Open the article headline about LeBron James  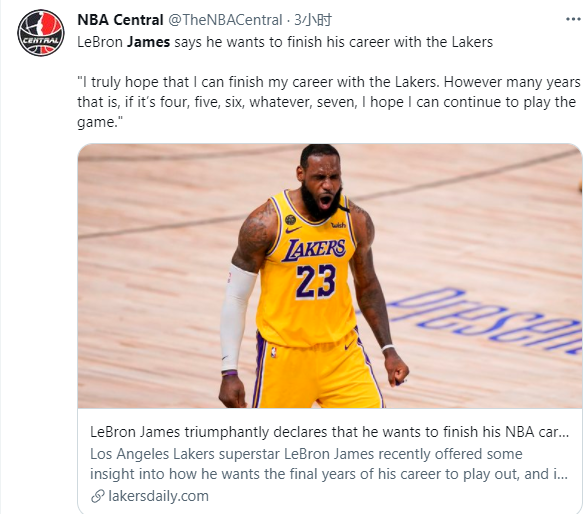click(x=330, y=432)
